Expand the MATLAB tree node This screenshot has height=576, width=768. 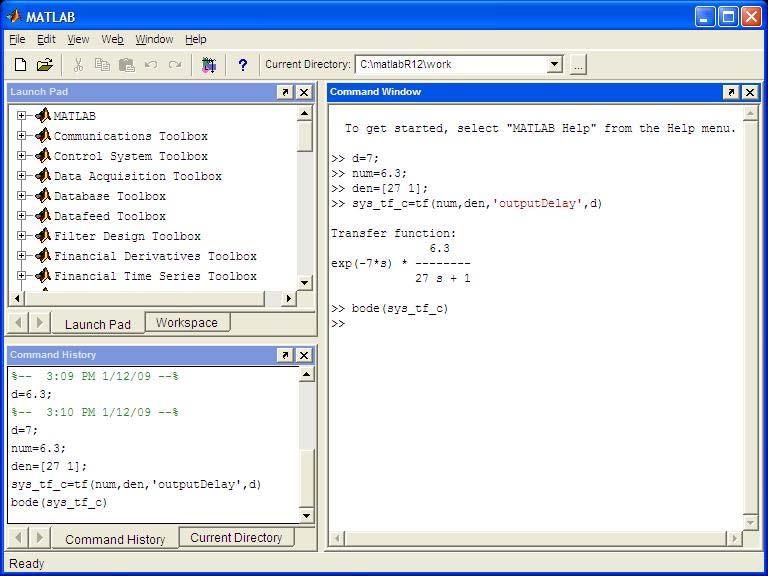21,116
